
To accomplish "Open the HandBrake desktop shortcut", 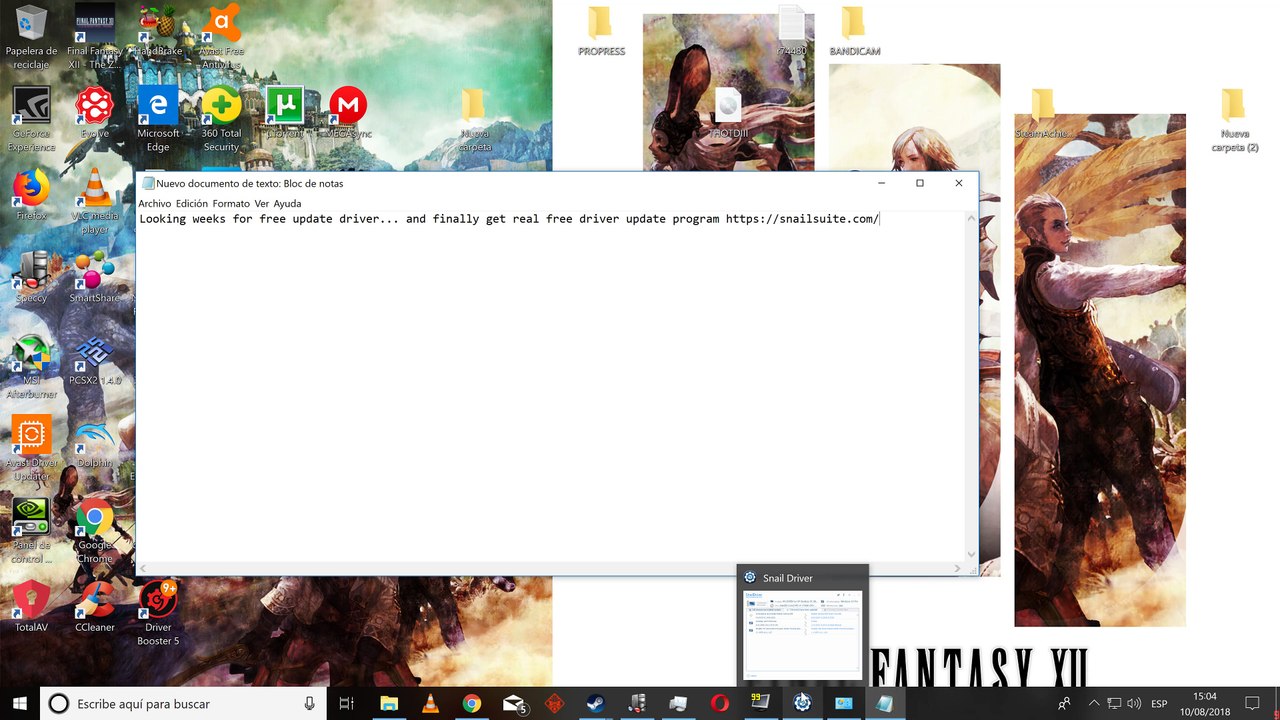I will click(x=158, y=30).
